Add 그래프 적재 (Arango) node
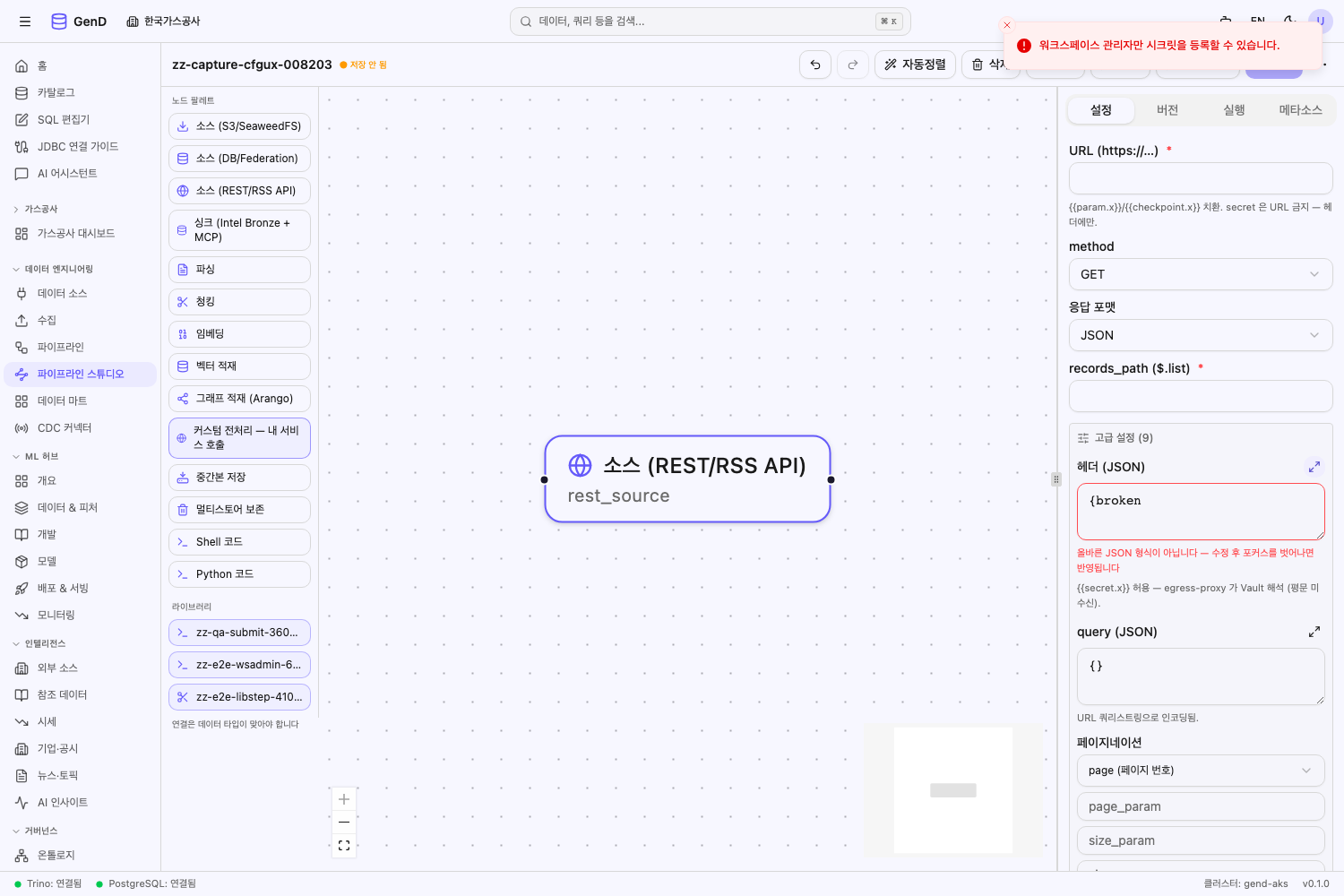This screenshot has height=896, width=1344. point(239,399)
